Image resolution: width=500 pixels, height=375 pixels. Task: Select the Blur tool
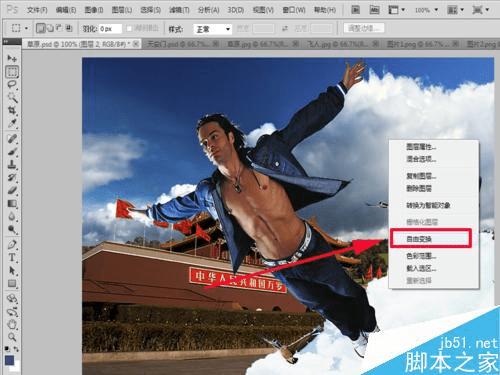[x=12, y=216]
